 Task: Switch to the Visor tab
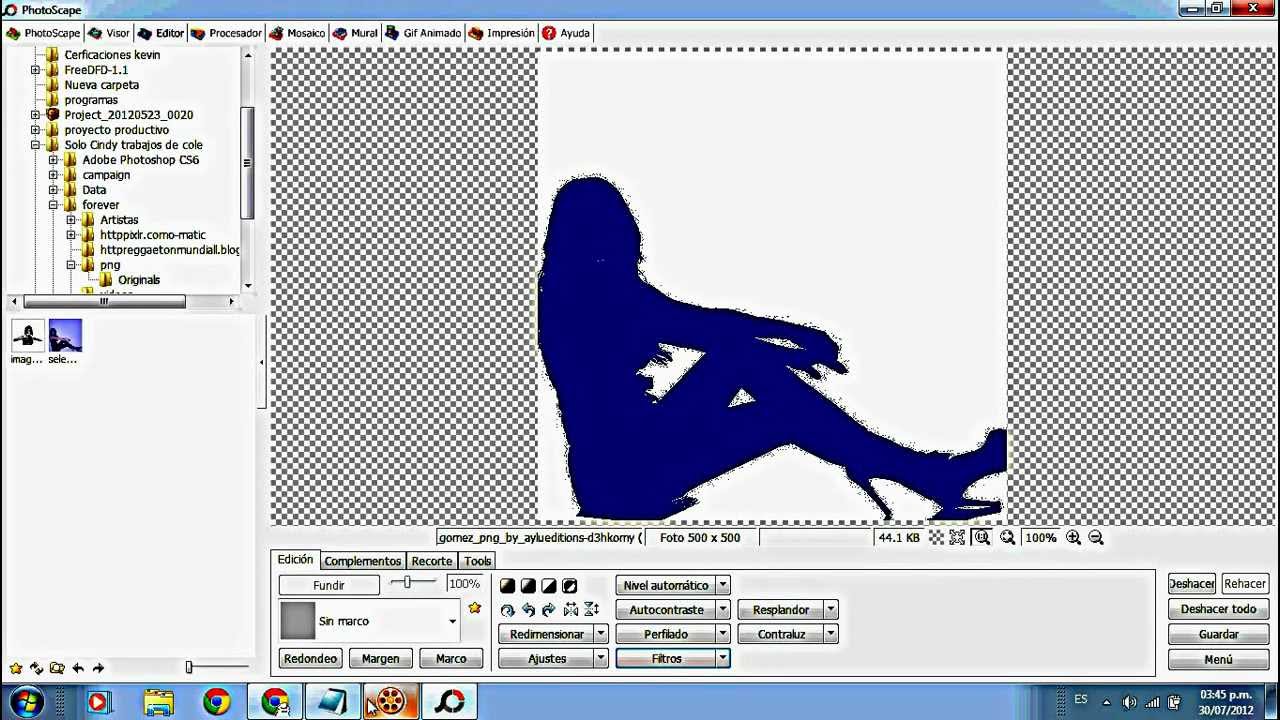tap(109, 33)
